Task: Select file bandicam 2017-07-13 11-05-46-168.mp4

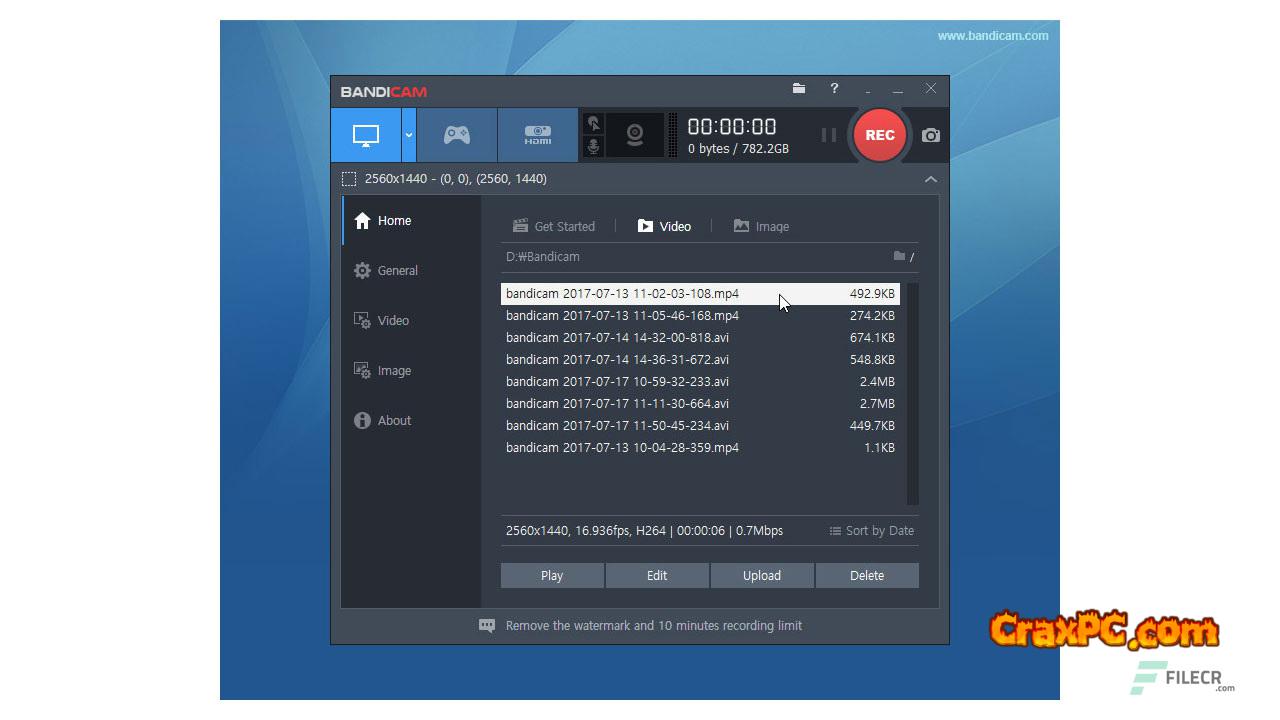Action: 700,316
